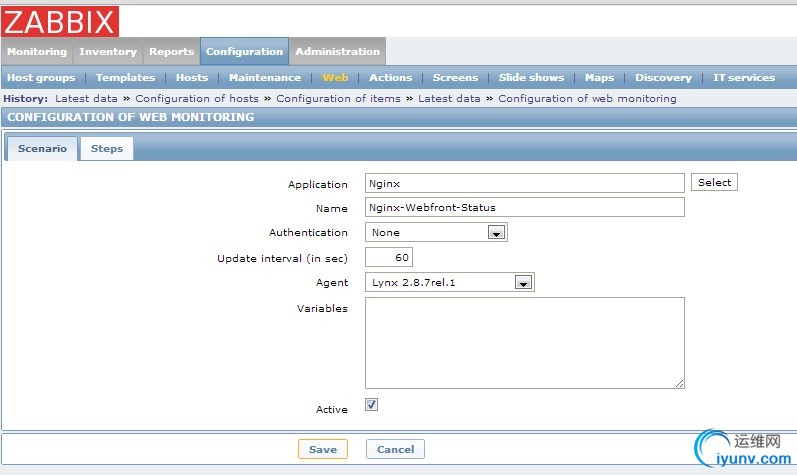This screenshot has height=475, width=797.
Task: Open the Administration menu
Action: tap(338, 51)
